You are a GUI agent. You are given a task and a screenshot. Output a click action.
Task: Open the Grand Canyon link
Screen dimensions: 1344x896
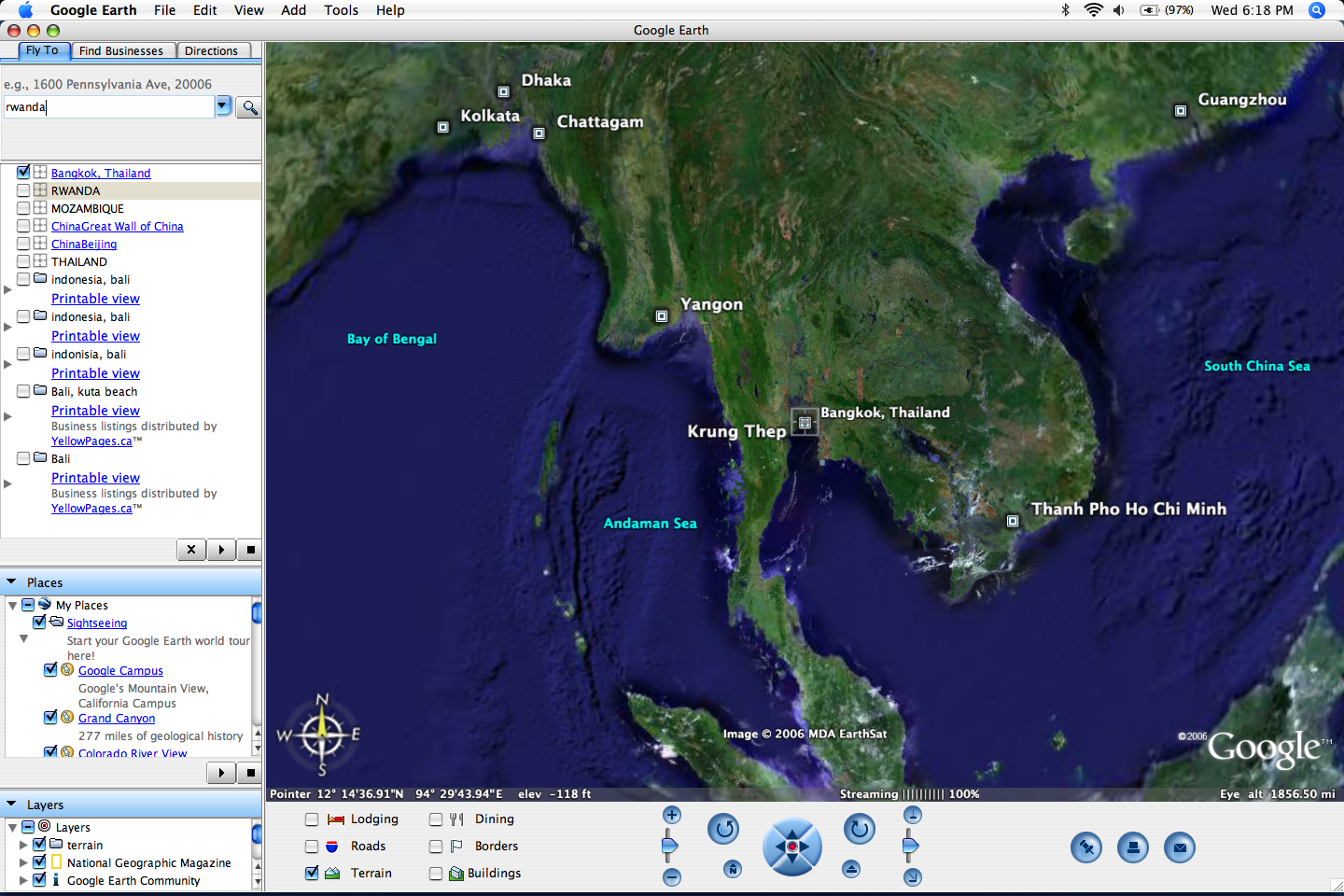point(117,719)
